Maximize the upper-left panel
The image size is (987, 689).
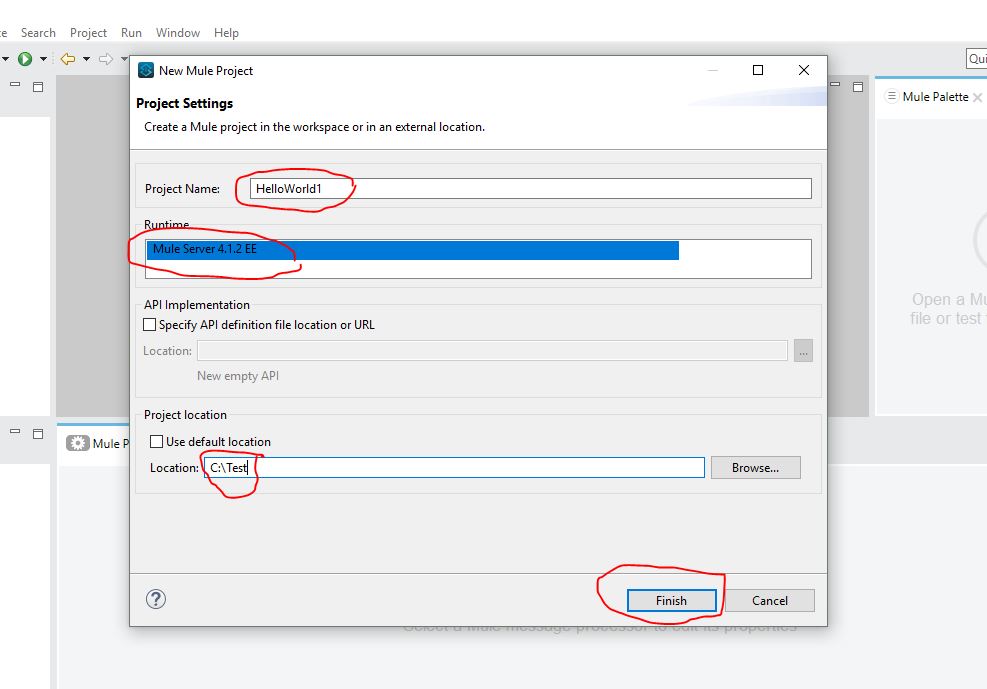38,87
